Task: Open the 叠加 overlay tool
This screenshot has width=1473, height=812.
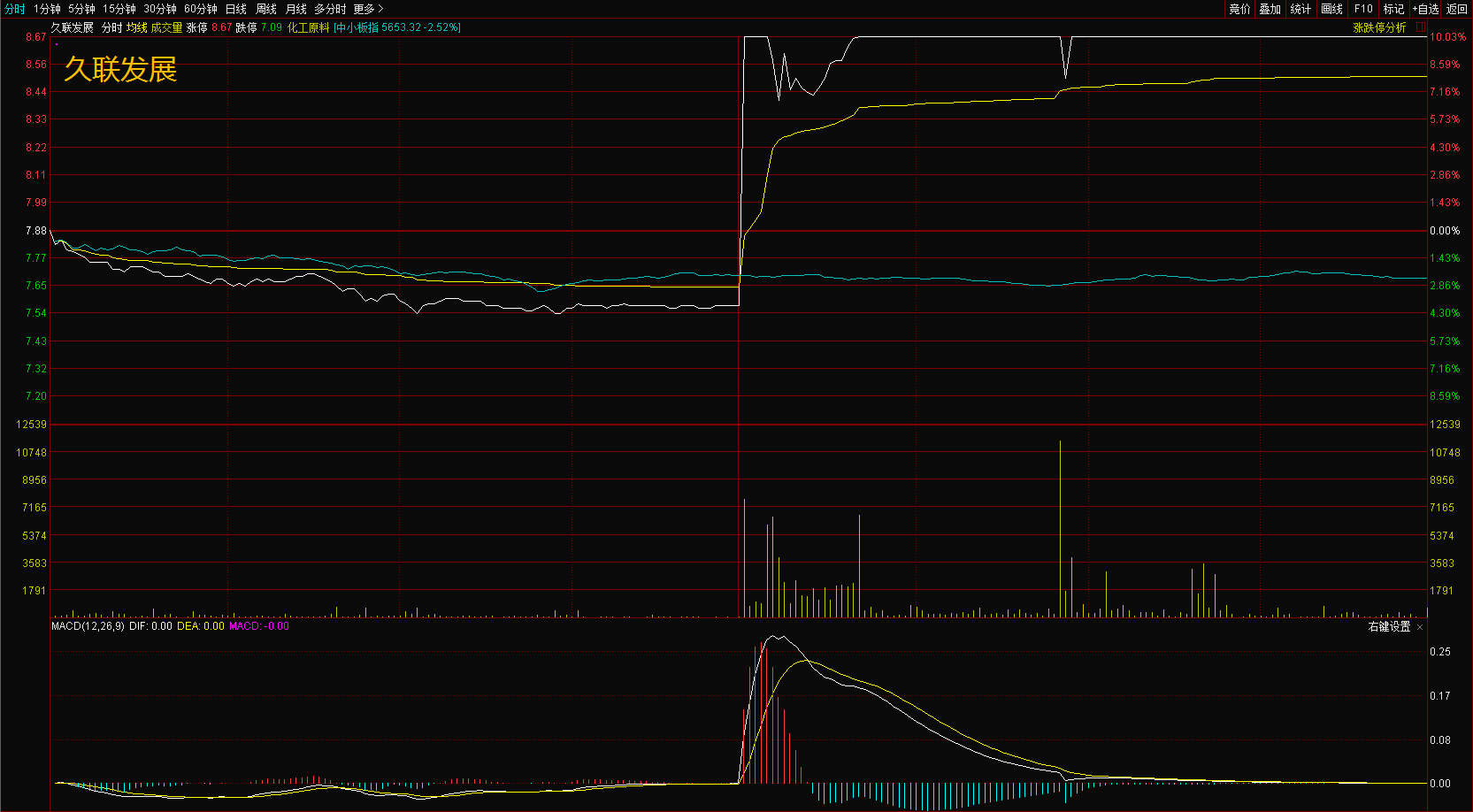Action: point(1270,9)
